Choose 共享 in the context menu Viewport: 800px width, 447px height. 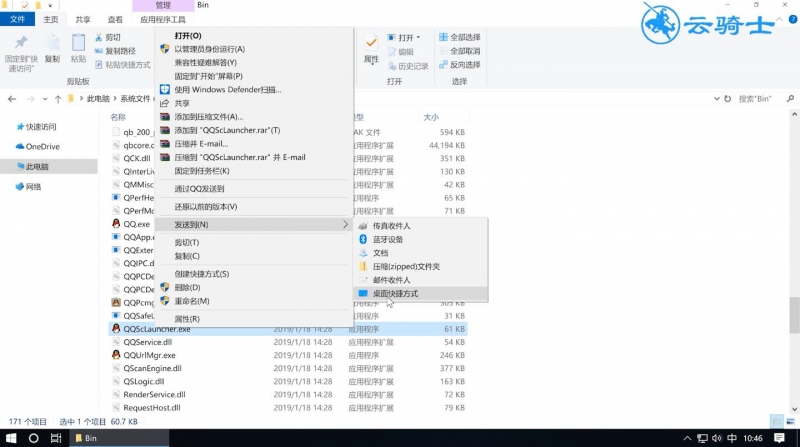click(x=254, y=103)
